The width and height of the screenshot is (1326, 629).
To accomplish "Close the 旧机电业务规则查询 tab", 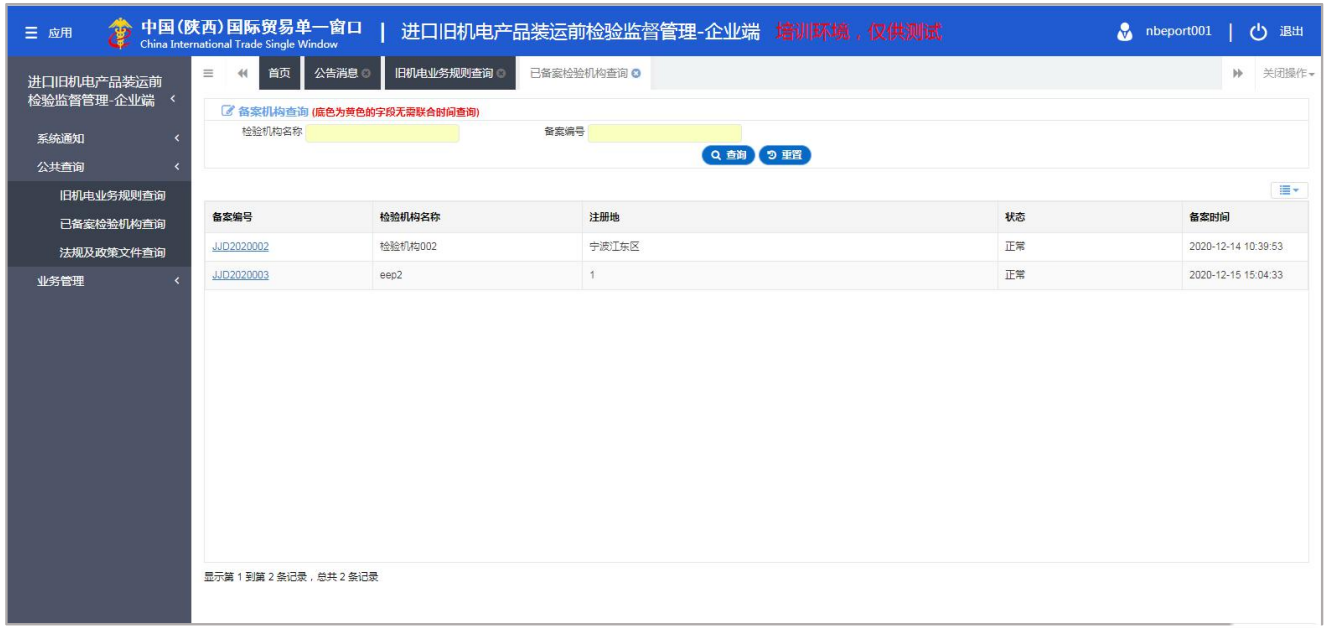I will tap(501, 73).
